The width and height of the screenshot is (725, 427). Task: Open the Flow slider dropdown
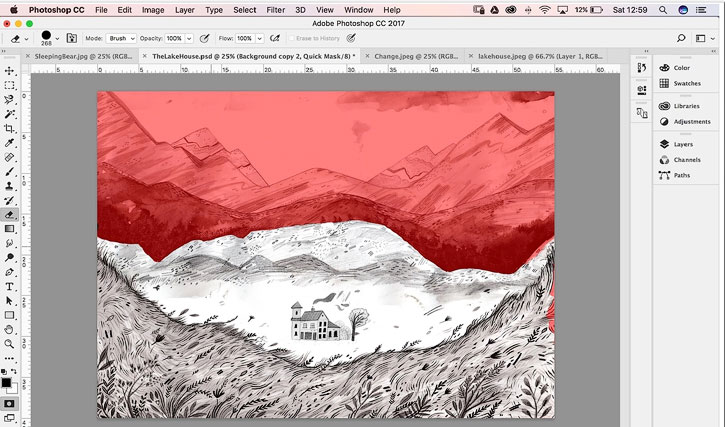[260, 38]
